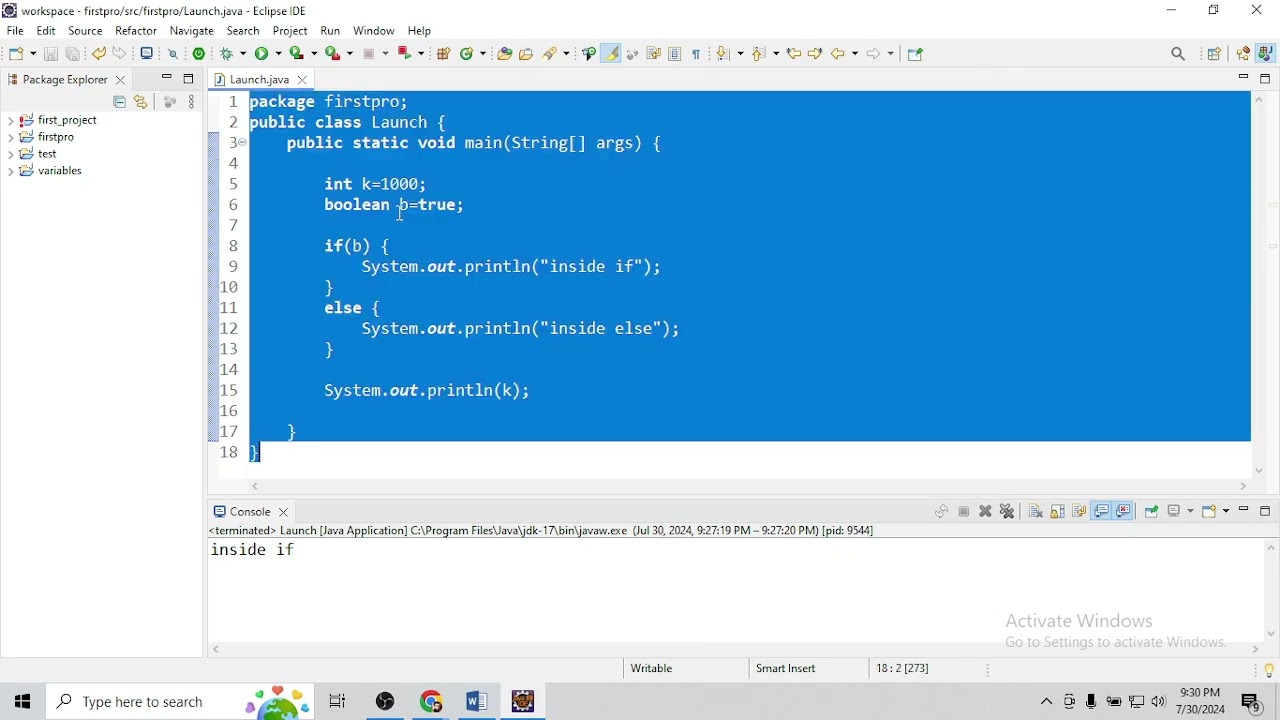Click the Coverage run icon
This screenshot has height=720, width=1280.
(298, 54)
